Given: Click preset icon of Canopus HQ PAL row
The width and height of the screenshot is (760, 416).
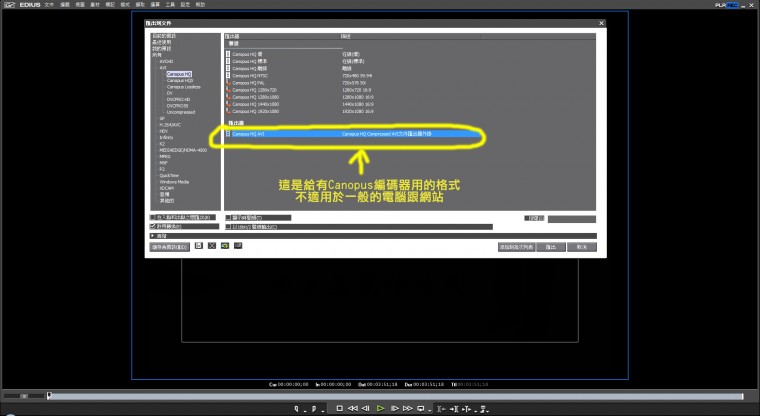Looking at the screenshot, I should (228, 83).
